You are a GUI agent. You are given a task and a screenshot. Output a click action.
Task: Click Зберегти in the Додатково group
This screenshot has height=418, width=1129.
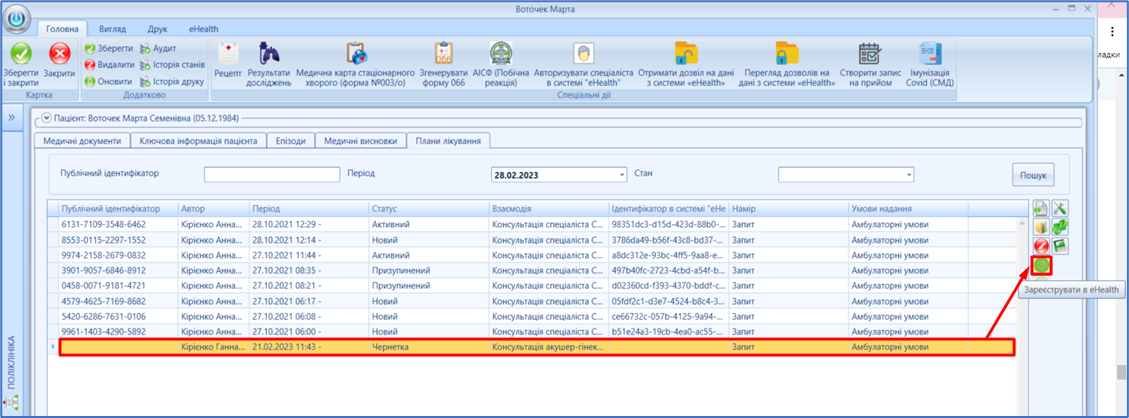coord(109,48)
